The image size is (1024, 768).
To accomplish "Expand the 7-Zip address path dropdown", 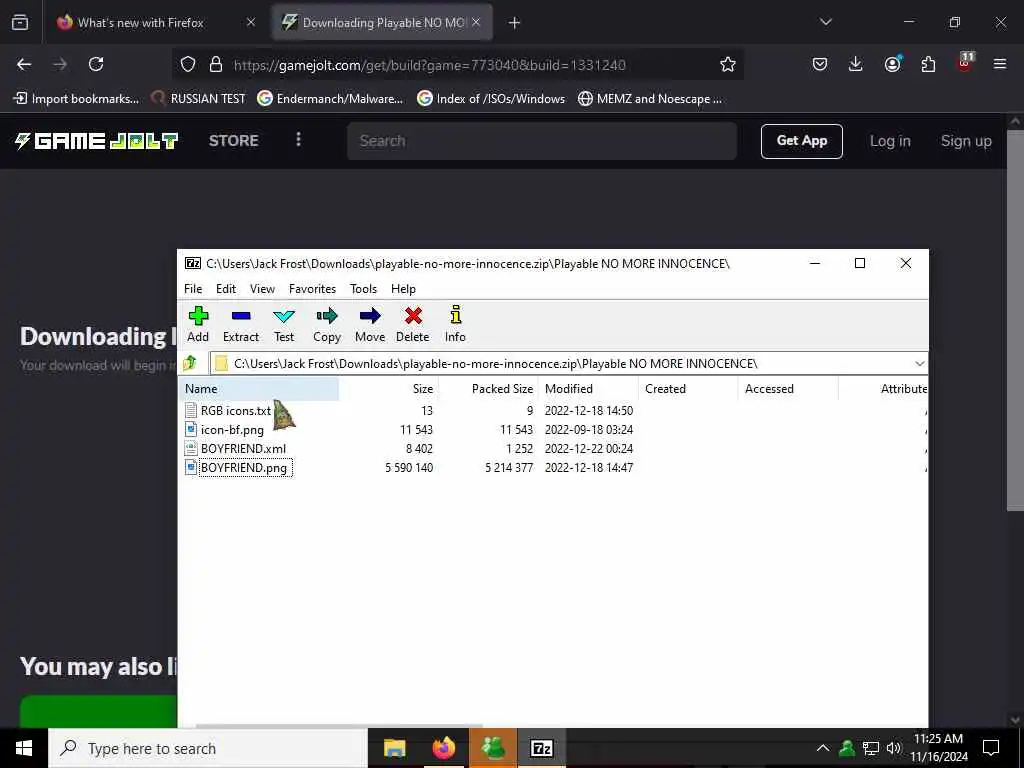I will pos(920,363).
